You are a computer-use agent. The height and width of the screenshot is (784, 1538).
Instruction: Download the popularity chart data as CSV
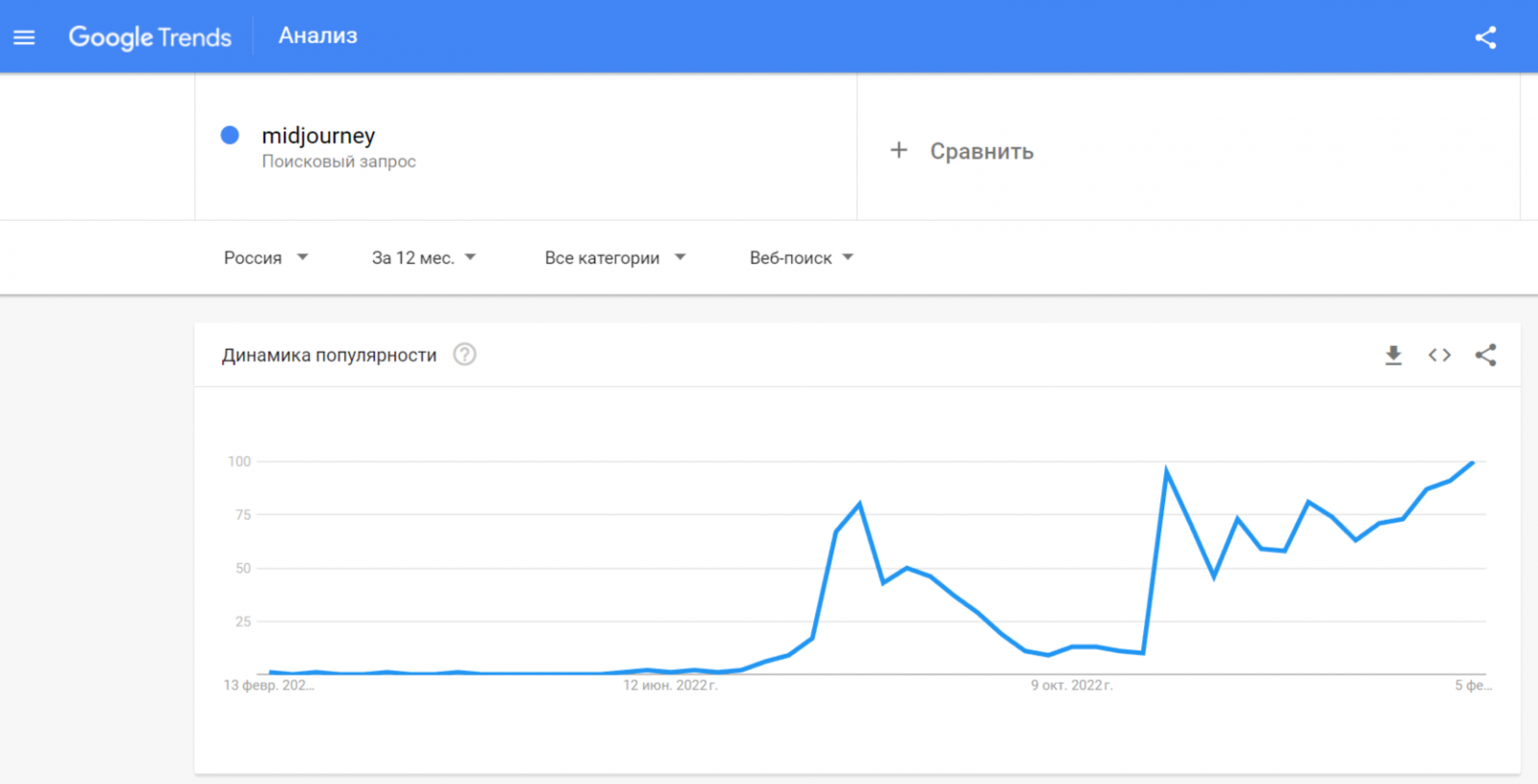tap(1393, 355)
